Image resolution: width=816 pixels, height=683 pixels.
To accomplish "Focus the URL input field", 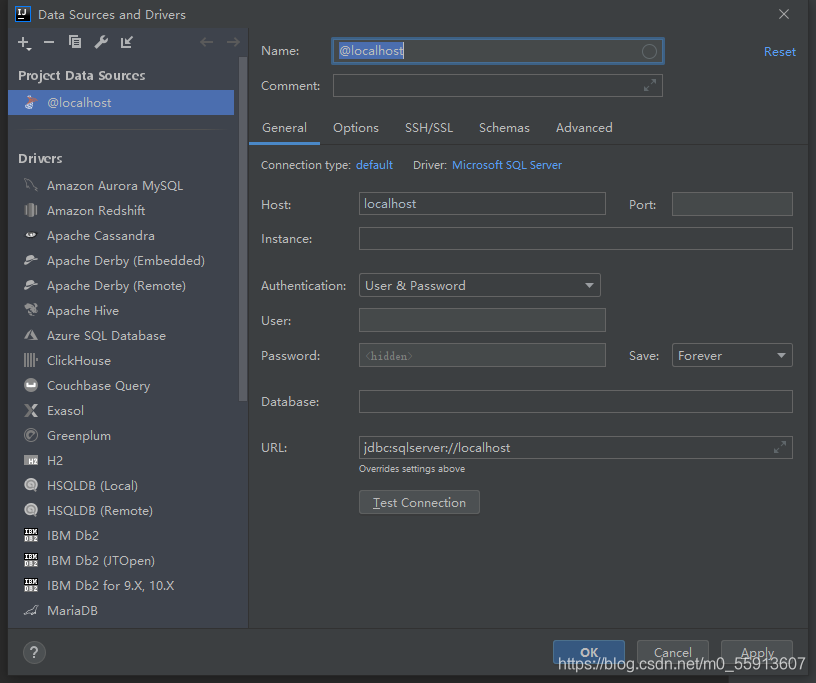I will coord(576,447).
